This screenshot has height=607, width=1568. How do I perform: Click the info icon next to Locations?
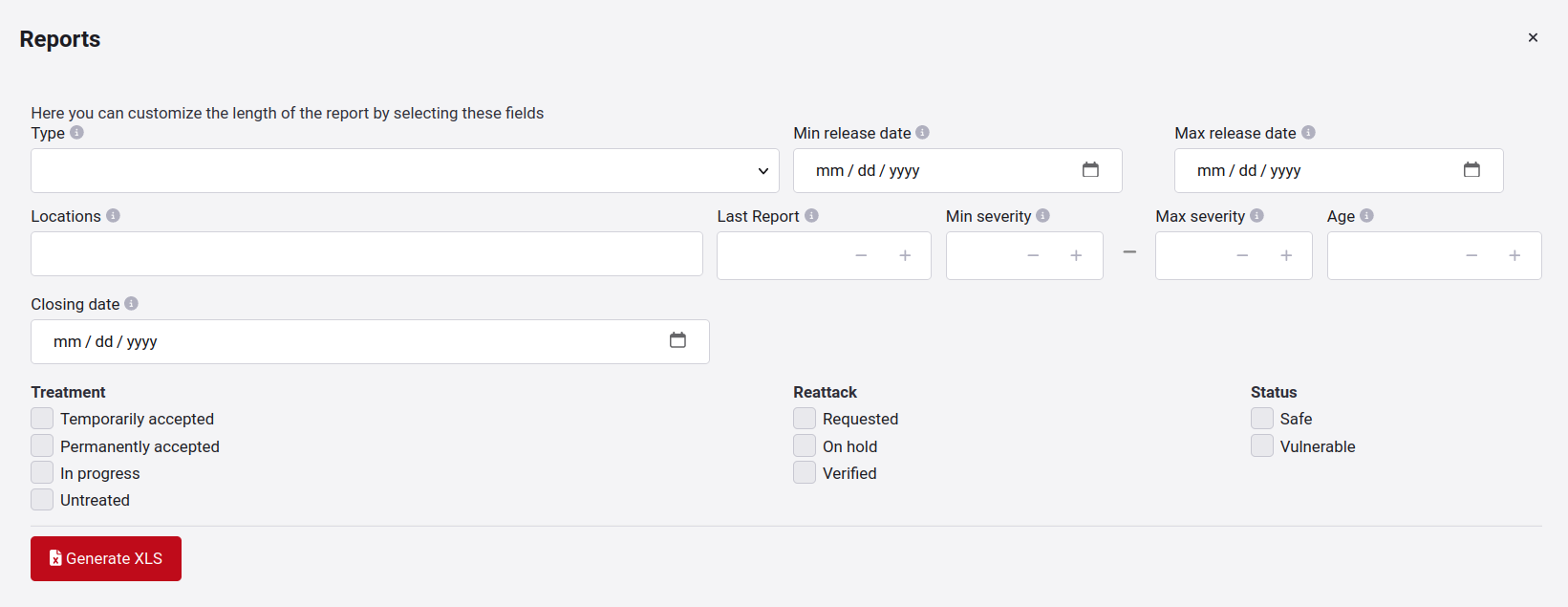pyautogui.click(x=113, y=216)
